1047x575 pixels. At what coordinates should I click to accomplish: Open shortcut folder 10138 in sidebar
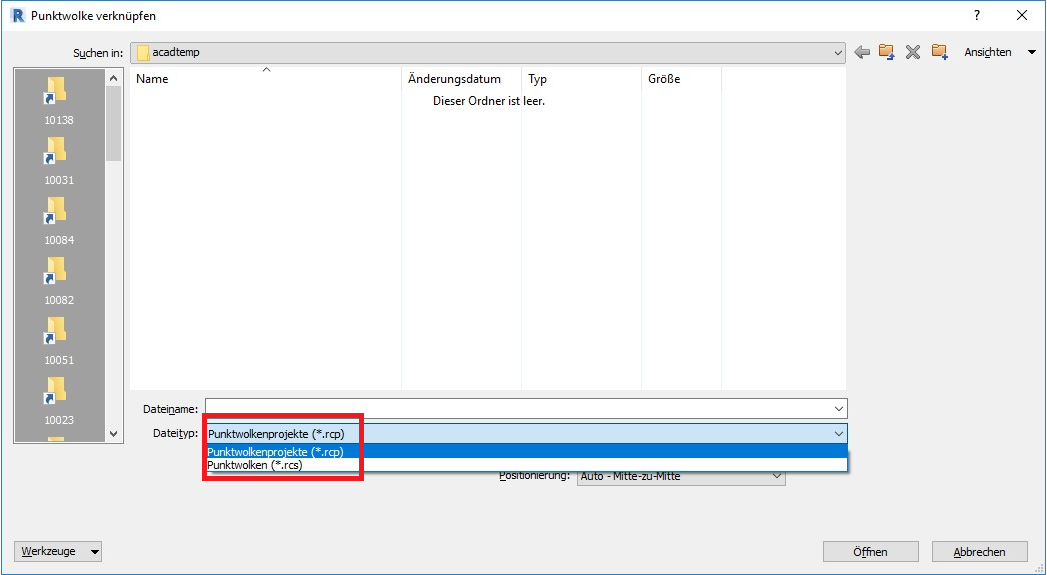click(58, 102)
